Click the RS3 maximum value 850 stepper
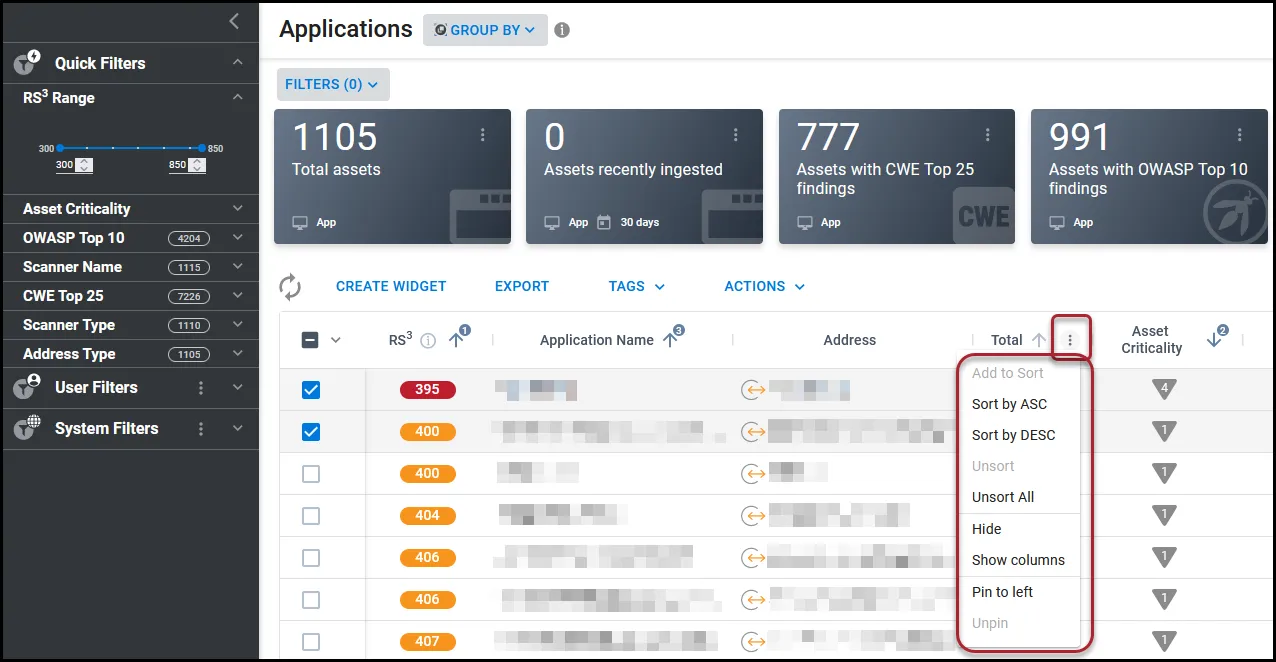The height and width of the screenshot is (662, 1276). click(198, 165)
